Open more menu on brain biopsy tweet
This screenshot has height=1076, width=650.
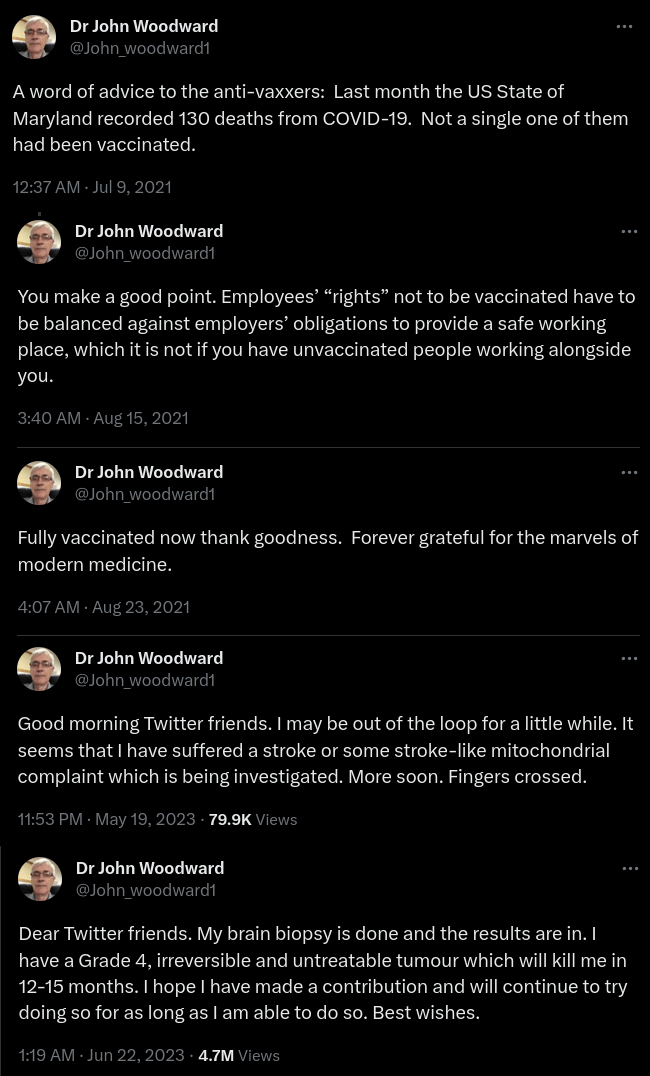[630, 869]
